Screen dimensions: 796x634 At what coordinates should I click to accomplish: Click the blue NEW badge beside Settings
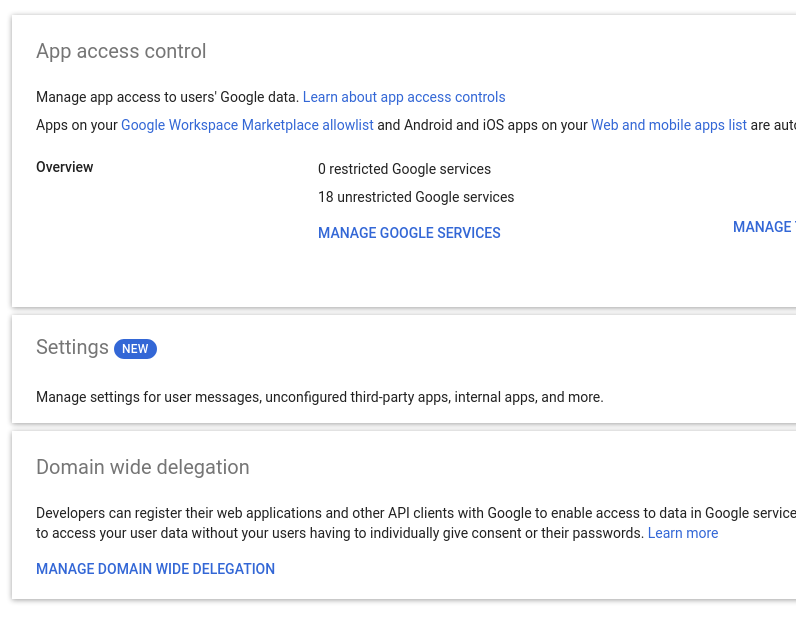pyautogui.click(x=135, y=349)
